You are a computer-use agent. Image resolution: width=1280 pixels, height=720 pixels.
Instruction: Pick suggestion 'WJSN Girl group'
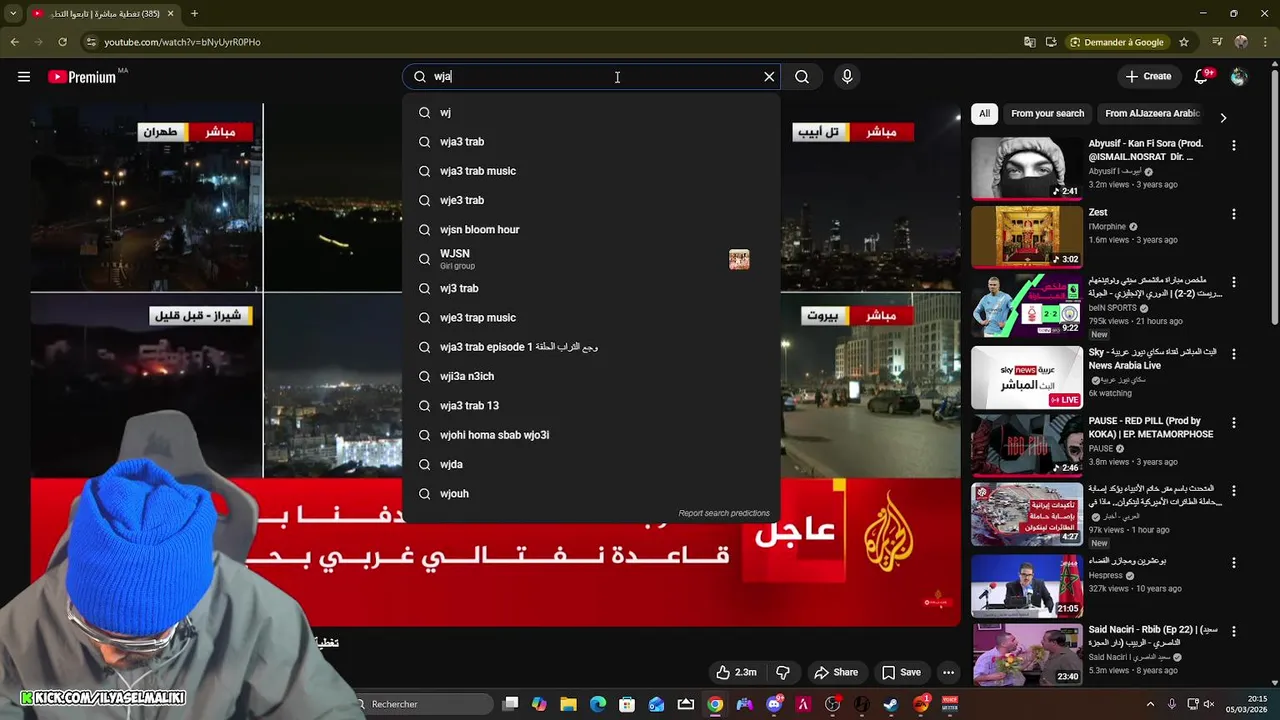point(591,259)
